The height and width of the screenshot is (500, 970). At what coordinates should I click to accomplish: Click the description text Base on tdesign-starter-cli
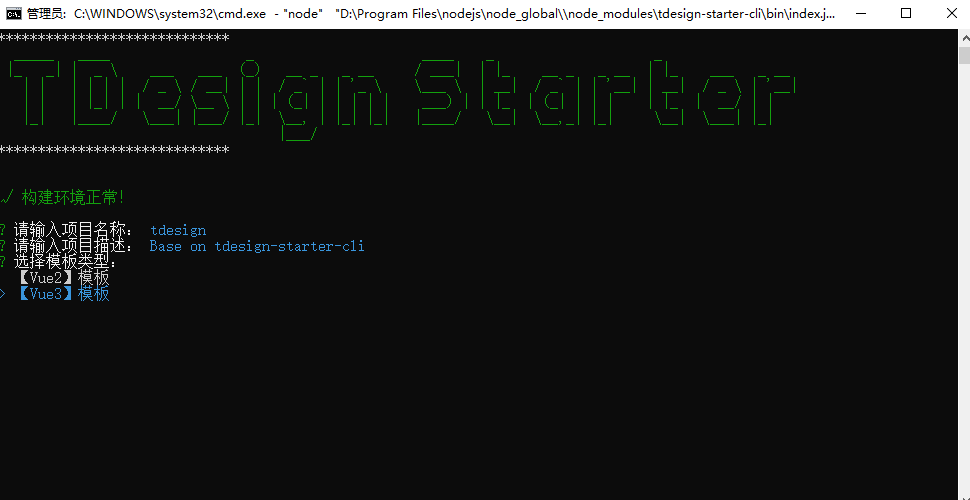[257, 246]
